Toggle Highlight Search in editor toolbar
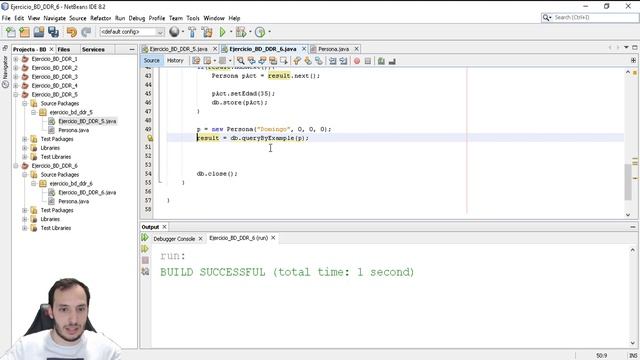Screen dimensions: 640x360 click(x=273, y=61)
